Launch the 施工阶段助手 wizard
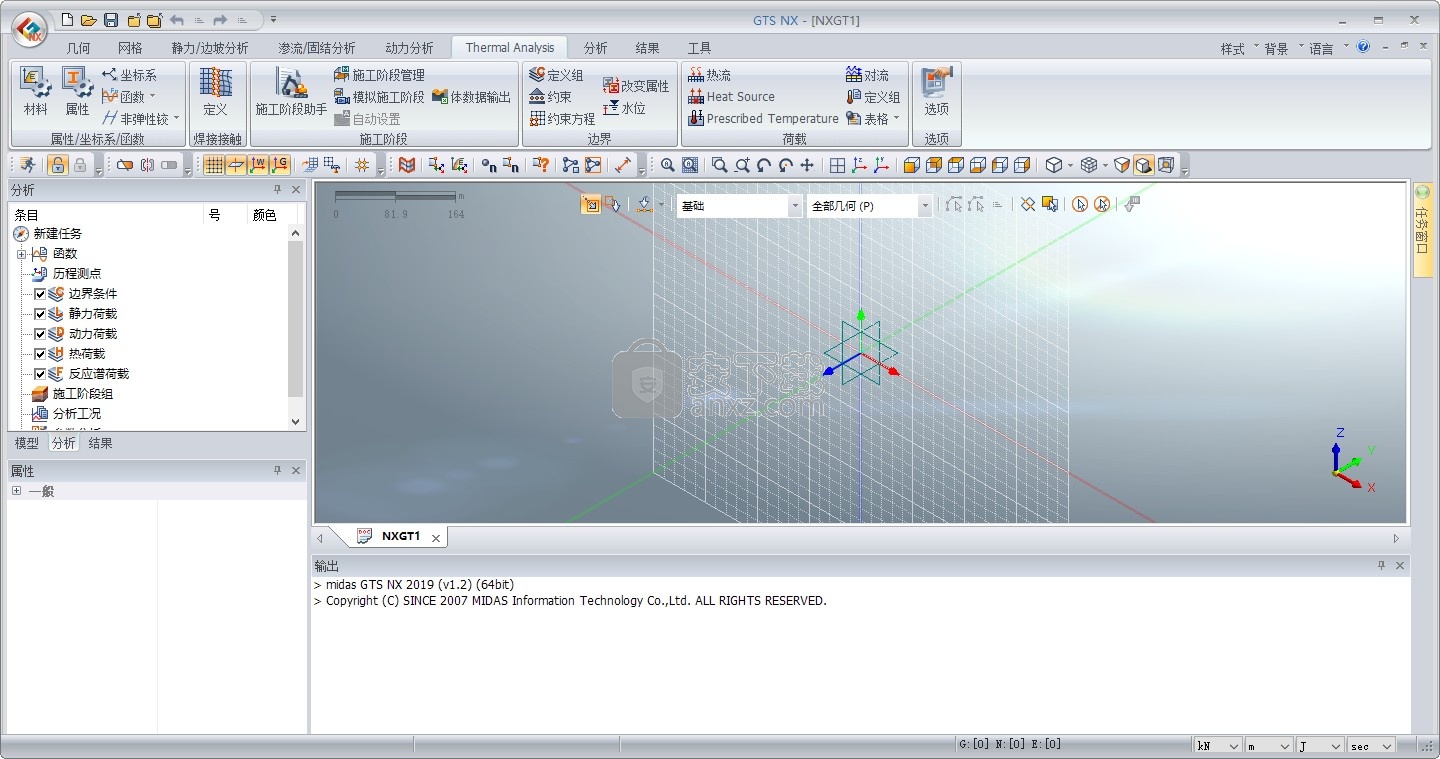This screenshot has height=759, width=1440. [x=291, y=92]
